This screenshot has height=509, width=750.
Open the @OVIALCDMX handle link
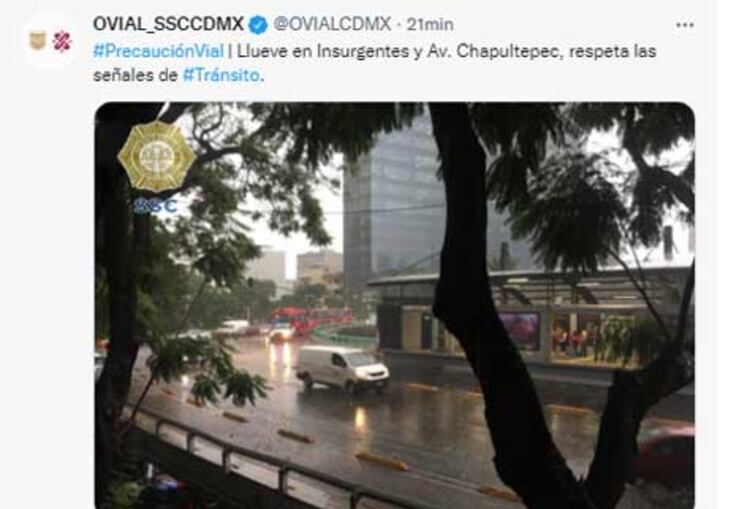[x=332, y=24]
